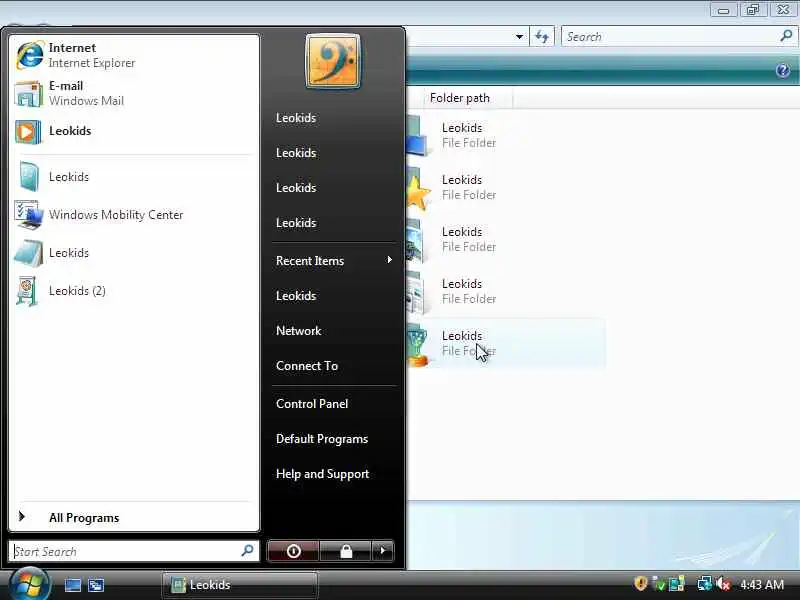The image size is (800, 600).
Task: Open address bar dropdown arrow
Action: click(x=519, y=37)
